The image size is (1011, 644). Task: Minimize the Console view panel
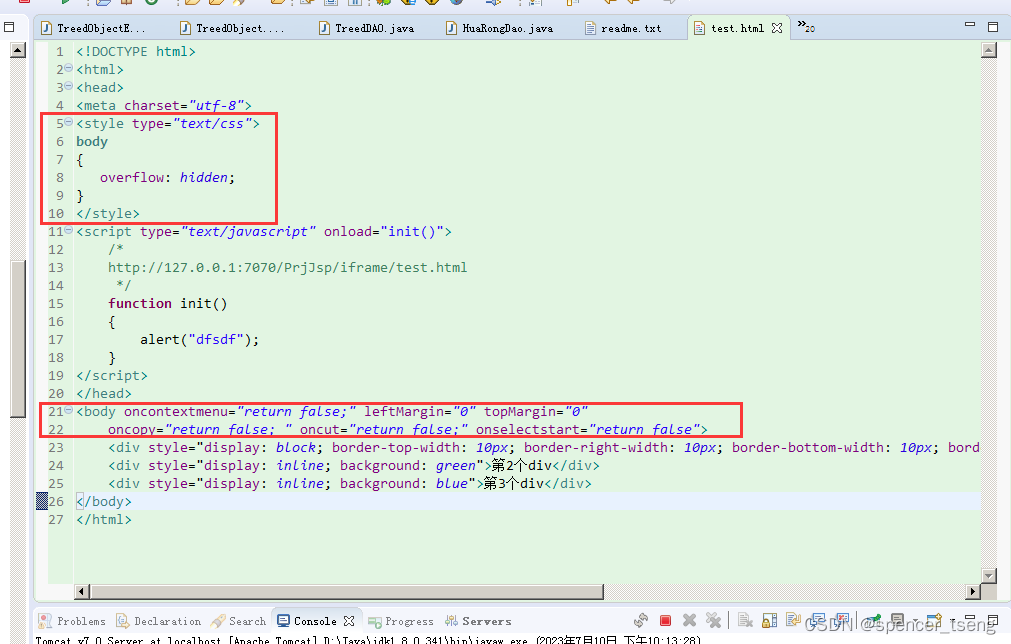coord(970,619)
